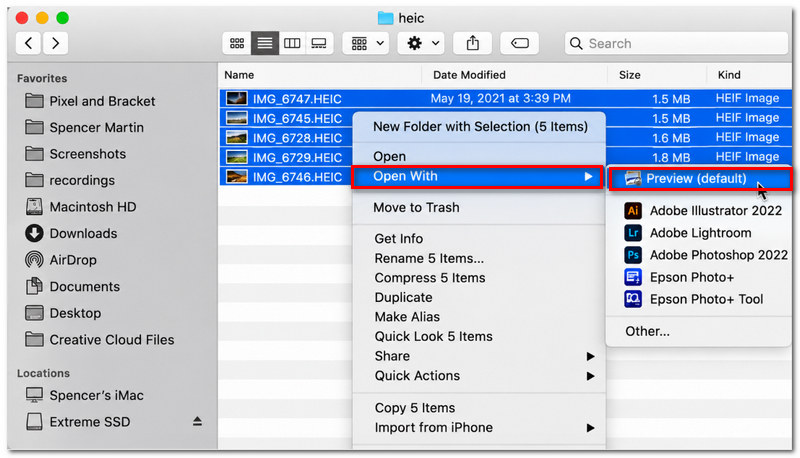Choose New Folder with Selection (5 Items)
Screen dimensions: 800x458
pos(480,126)
